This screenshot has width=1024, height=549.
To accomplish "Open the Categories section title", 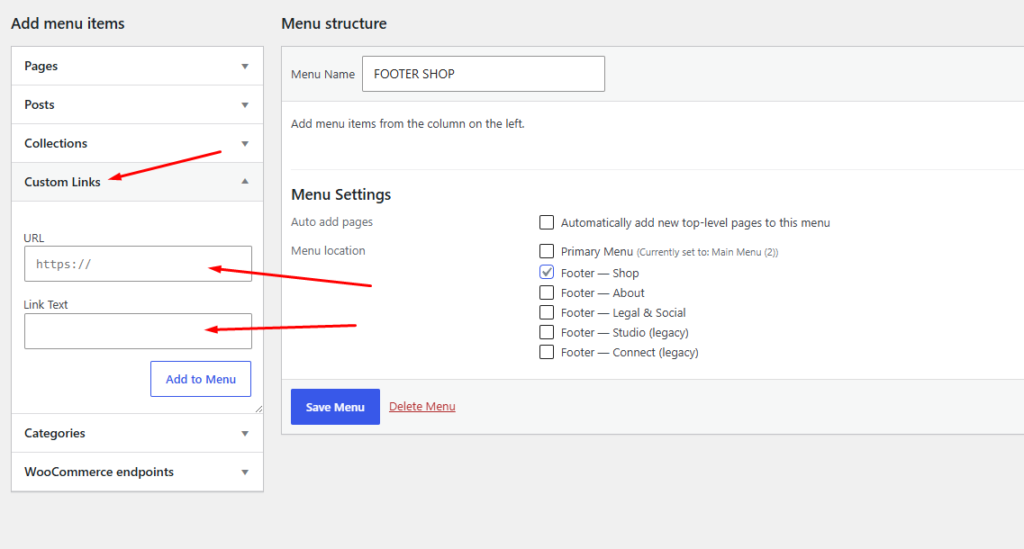I will [55, 433].
